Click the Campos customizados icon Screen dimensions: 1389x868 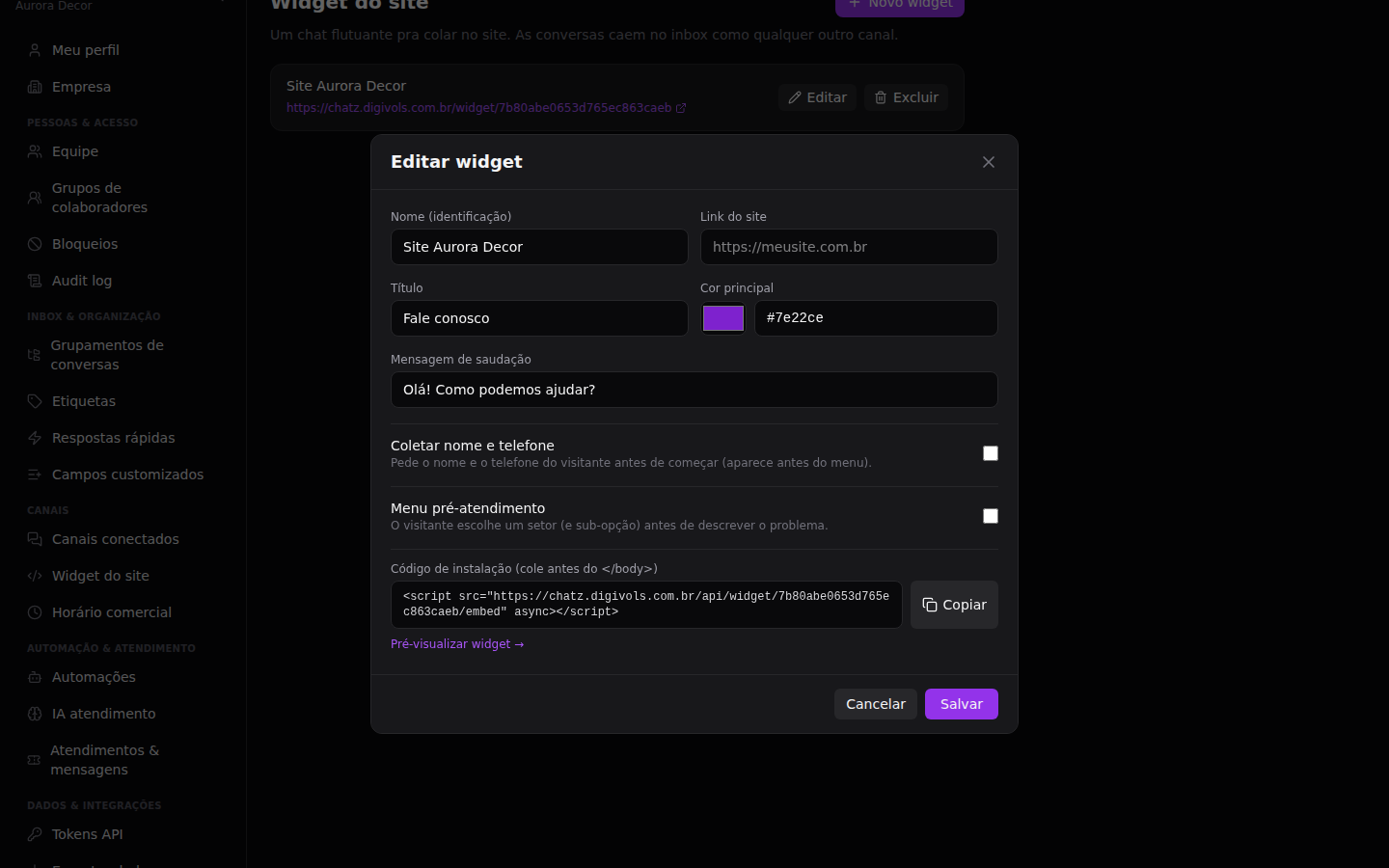[x=35, y=475]
